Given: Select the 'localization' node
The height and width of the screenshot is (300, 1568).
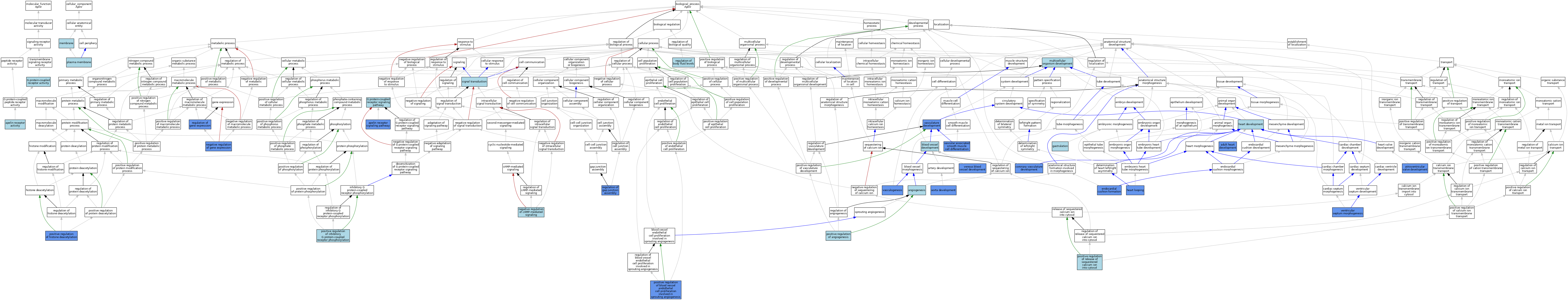Looking at the screenshot, I should (x=941, y=24).
